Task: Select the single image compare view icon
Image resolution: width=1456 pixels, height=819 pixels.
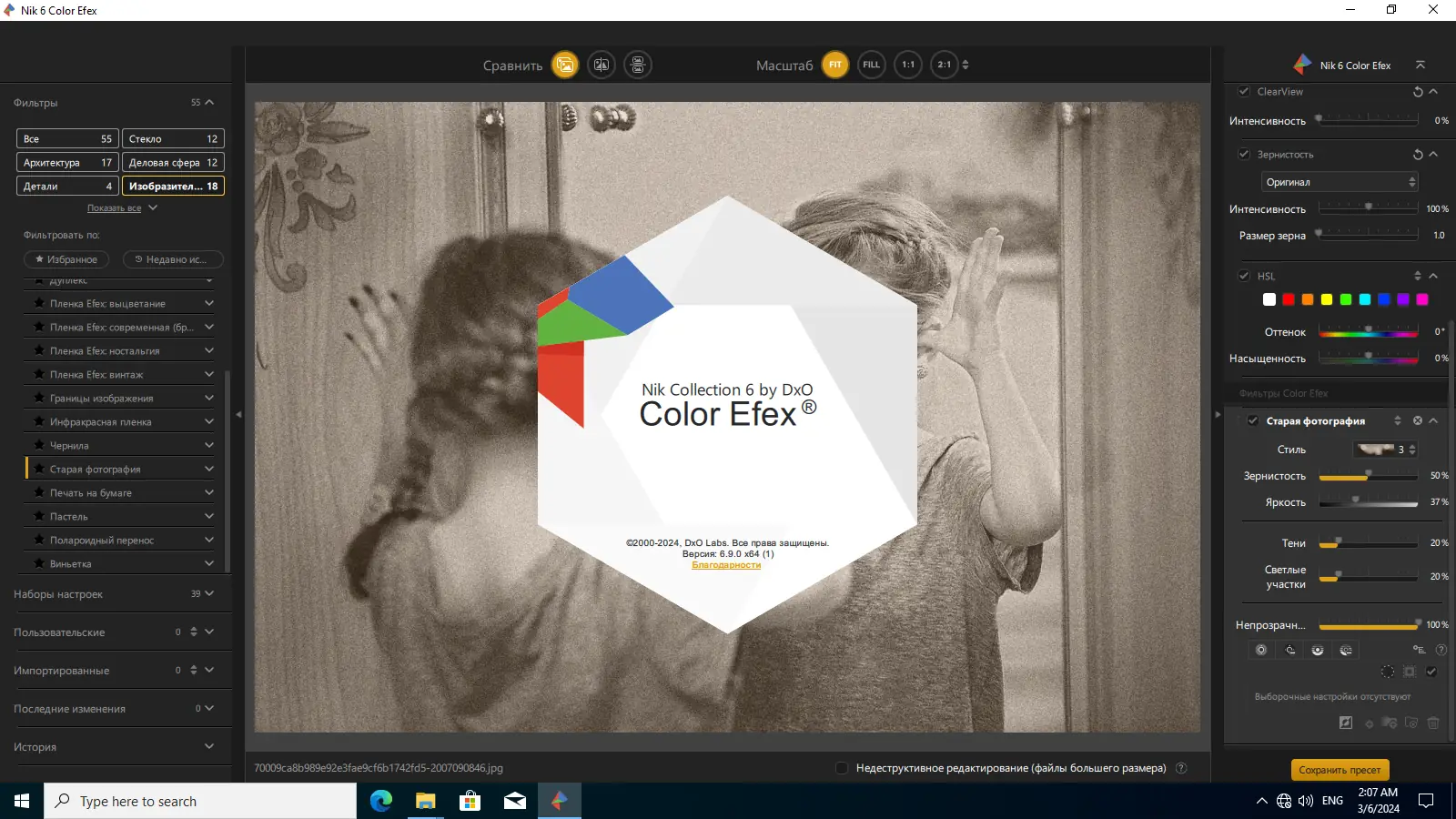Action: [565, 65]
